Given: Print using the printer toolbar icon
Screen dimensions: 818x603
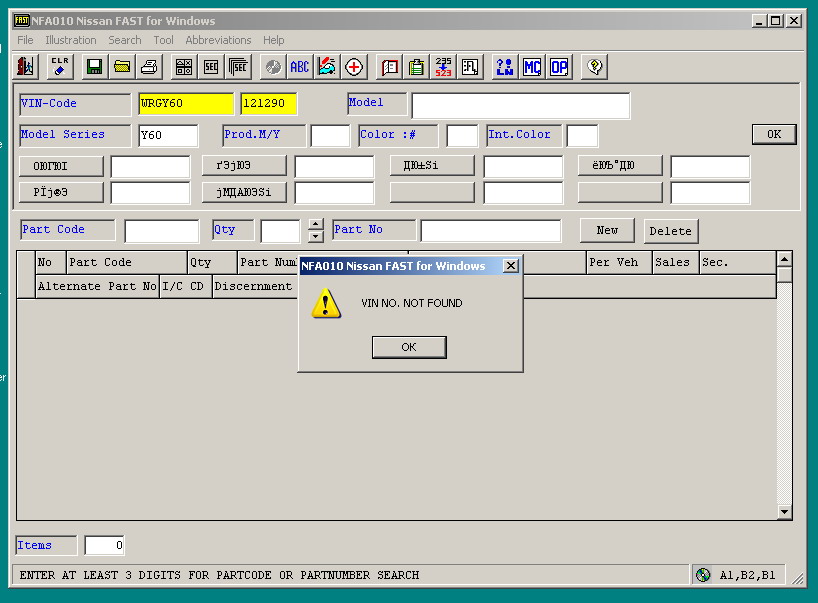Looking at the screenshot, I should click(149, 67).
